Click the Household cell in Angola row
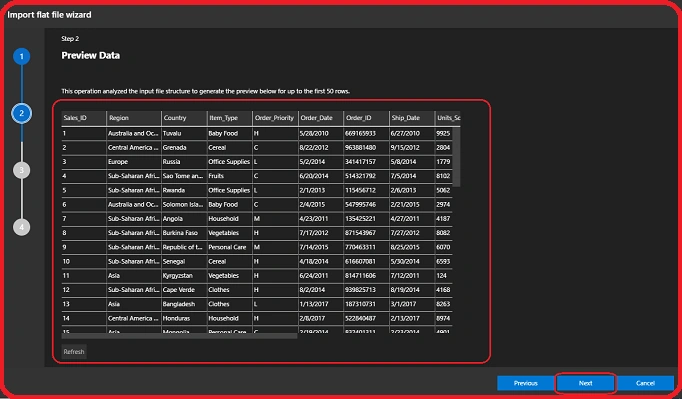 click(230, 219)
